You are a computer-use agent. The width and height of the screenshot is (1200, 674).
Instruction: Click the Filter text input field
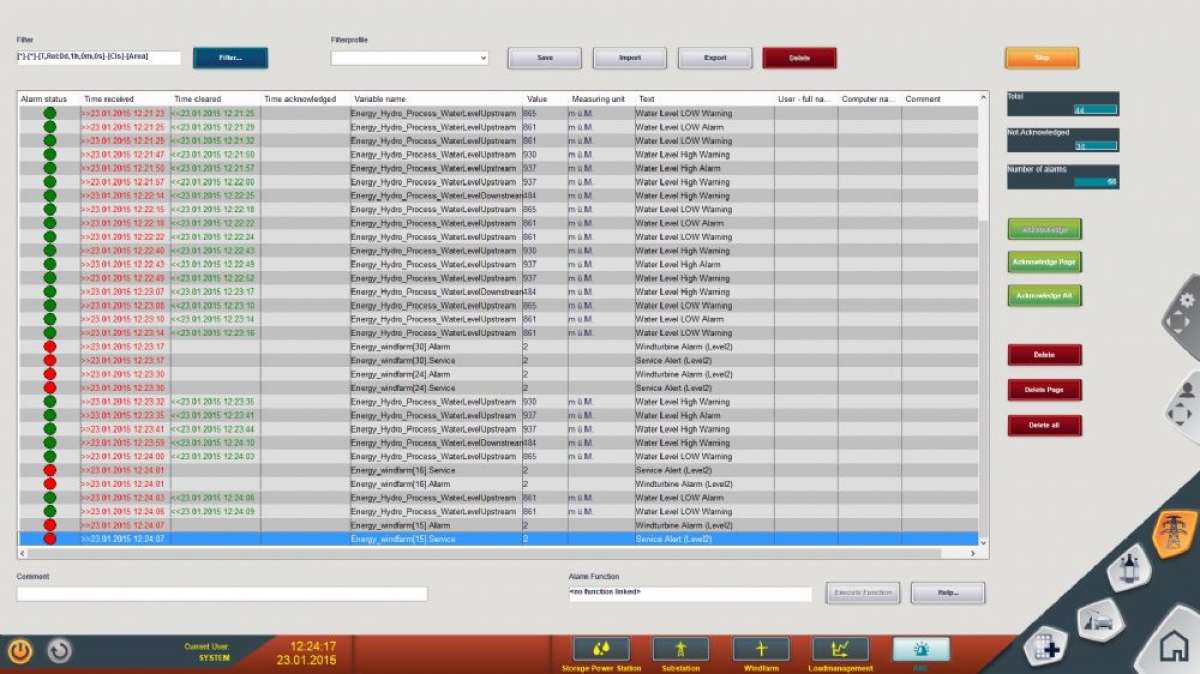pyautogui.click(x=99, y=57)
